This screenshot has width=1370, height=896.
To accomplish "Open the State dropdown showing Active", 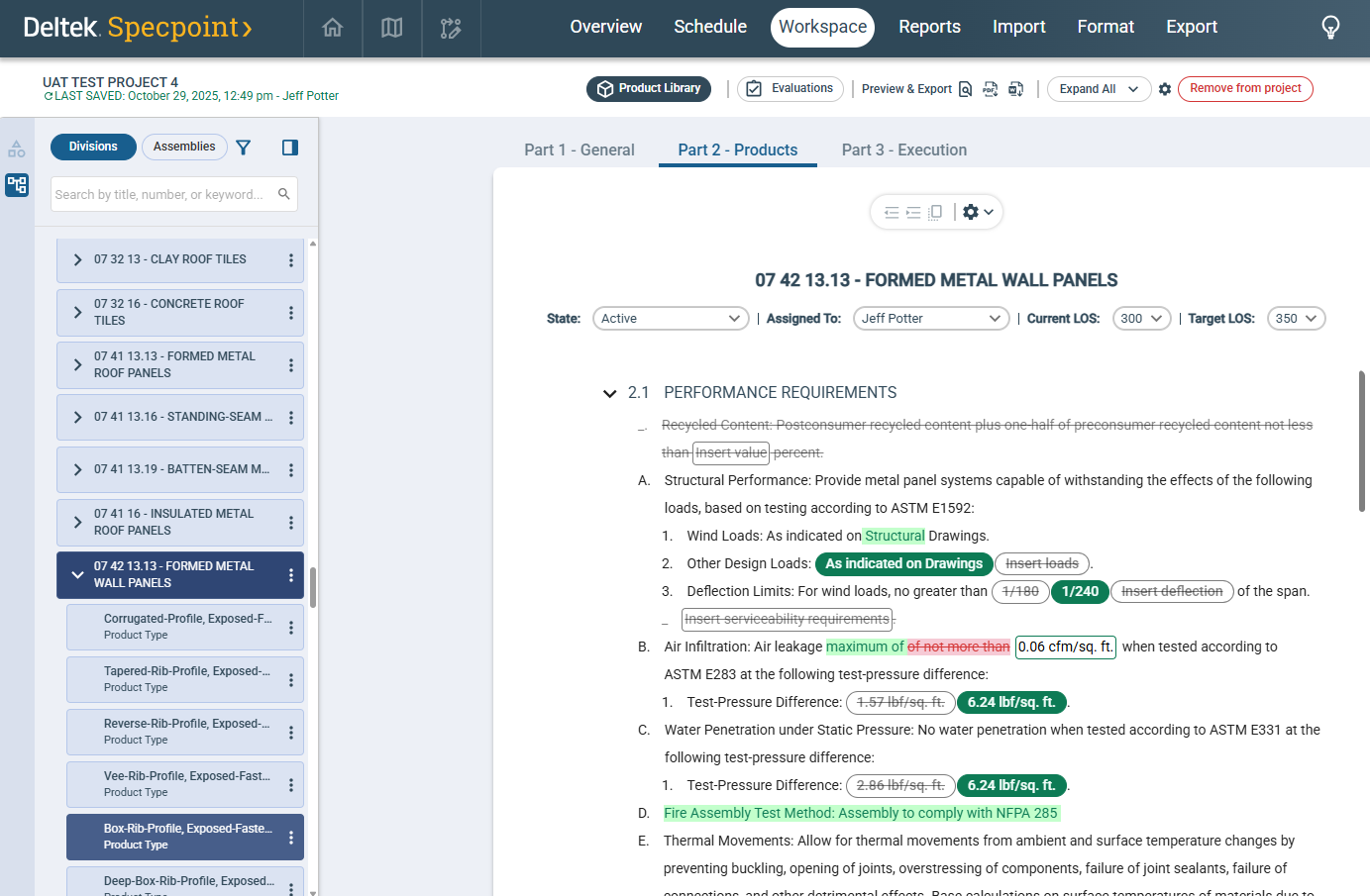I will point(670,319).
